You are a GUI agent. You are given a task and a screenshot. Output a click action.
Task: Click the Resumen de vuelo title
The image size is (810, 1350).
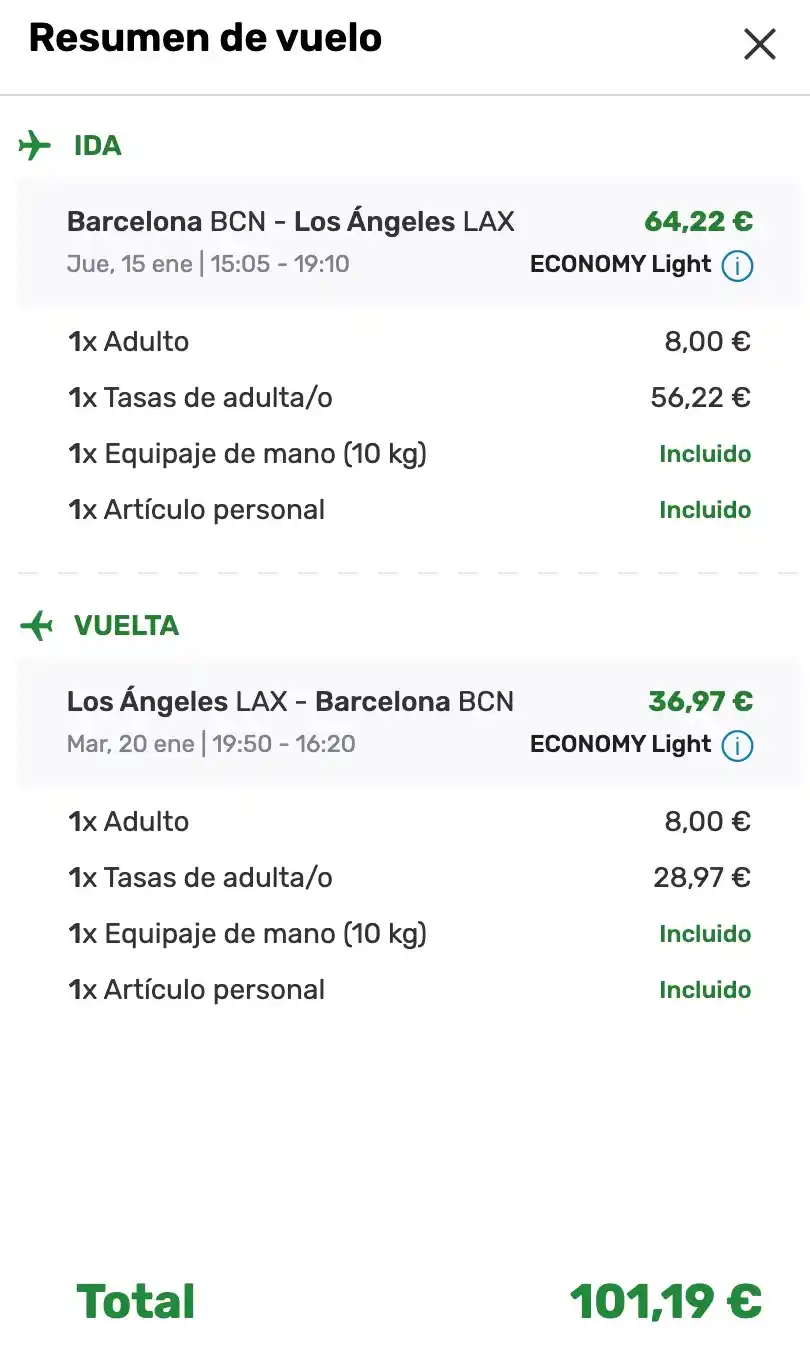click(205, 38)
